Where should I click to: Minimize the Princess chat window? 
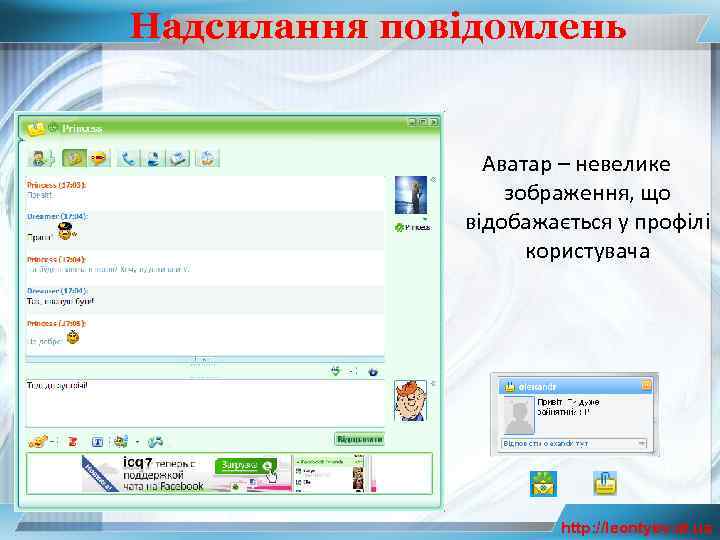point(412,122)
